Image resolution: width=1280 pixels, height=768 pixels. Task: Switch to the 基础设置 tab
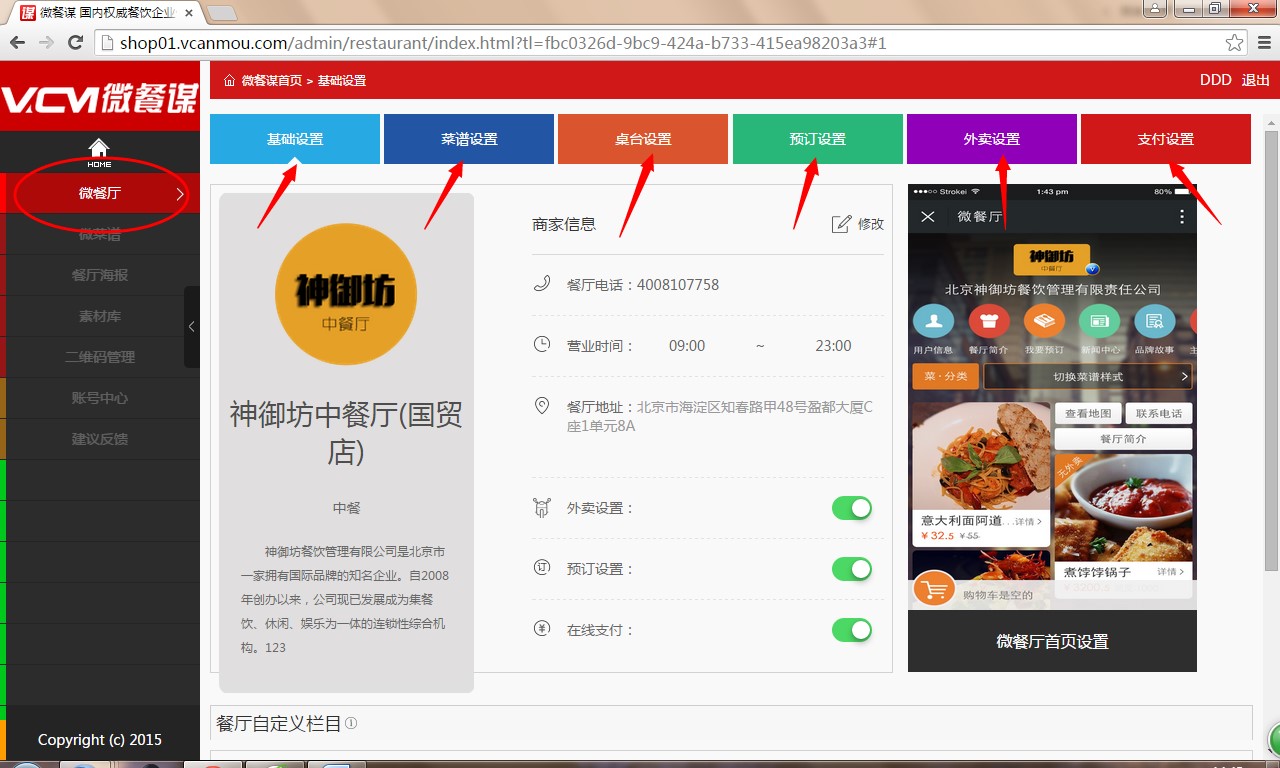coord(295,139)
